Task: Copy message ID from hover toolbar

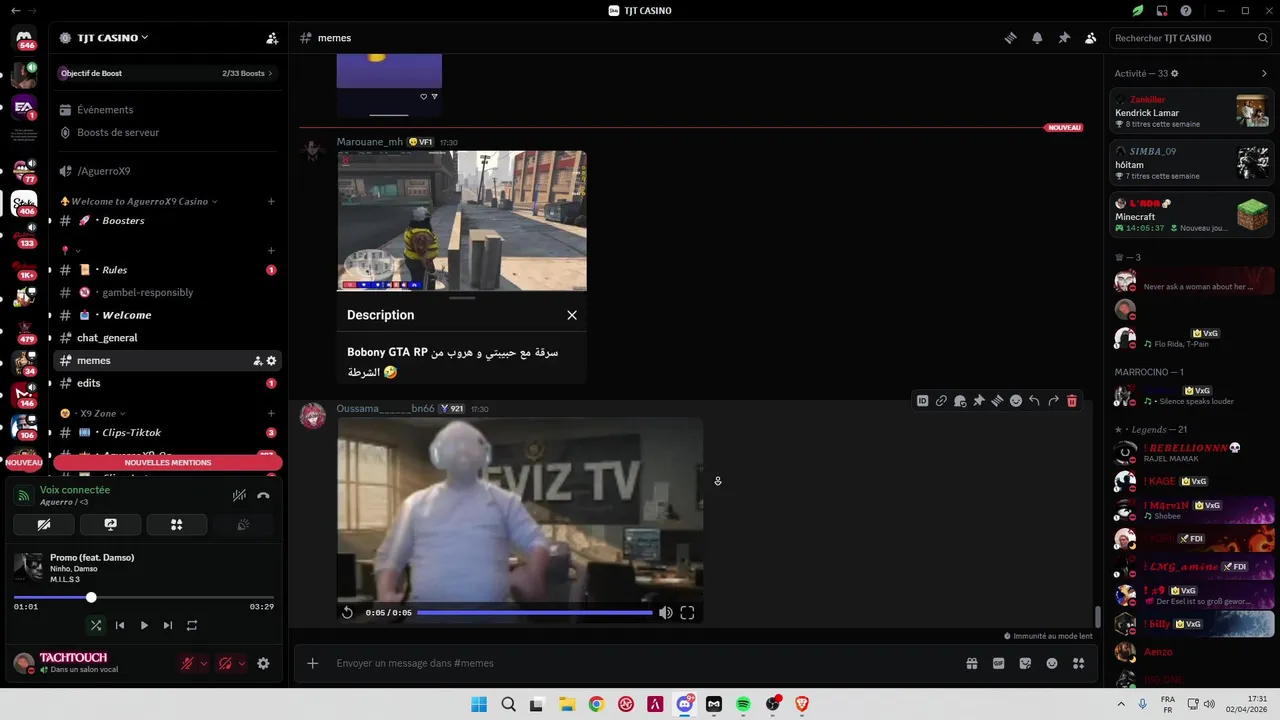Action: [922, 401]
